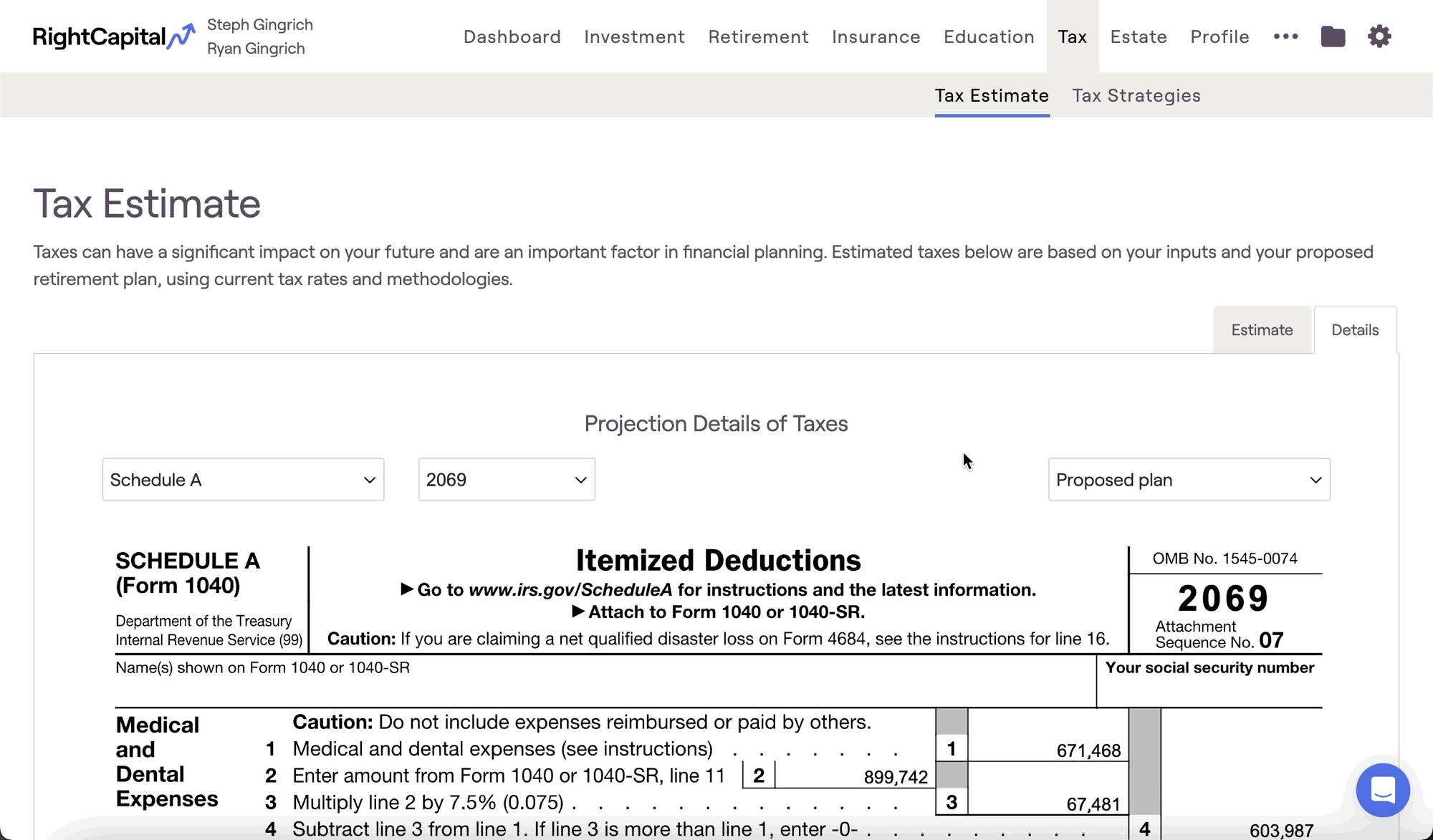
Task: Select the Tax Estimate sub-tab
Action: pyautogui.click(x=992, y=95)
